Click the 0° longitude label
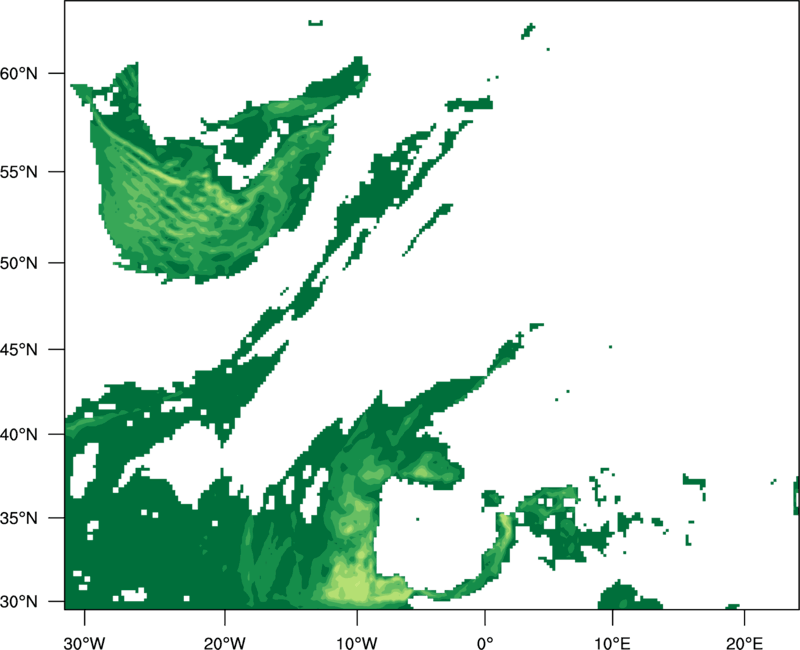 tap(485, 643)
